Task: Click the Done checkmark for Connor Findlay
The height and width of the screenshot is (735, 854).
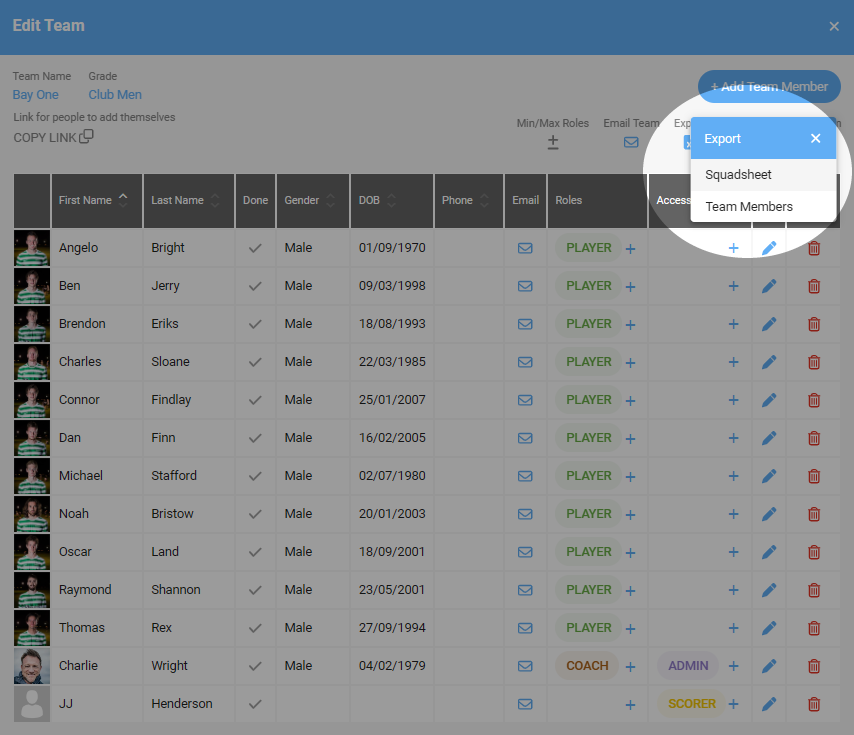Action: (x=255, y=400)
